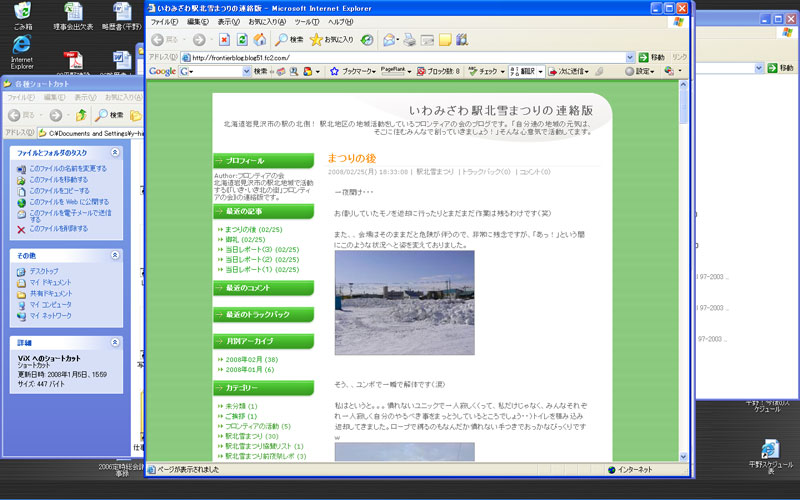Click マイ ドキュメント in the その他 panel
Image resolution: width=800 pixels, height=500 pixels.
(x=50, y=282)
